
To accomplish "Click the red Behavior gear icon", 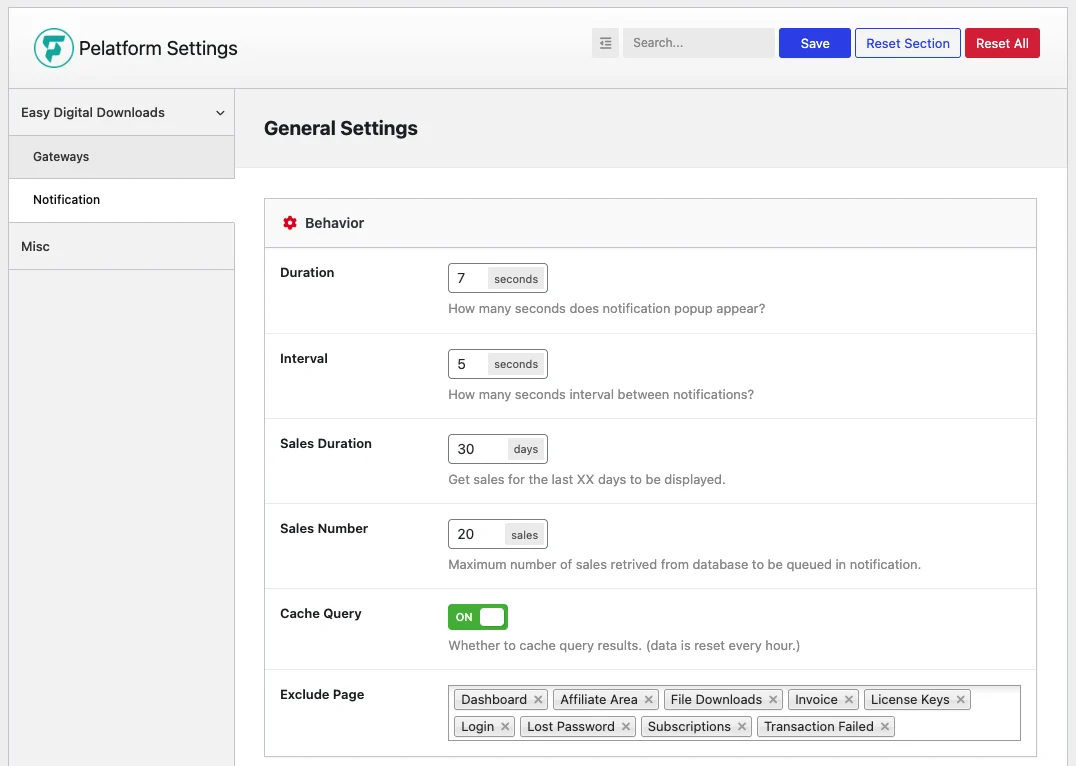I will pos(290,223).
